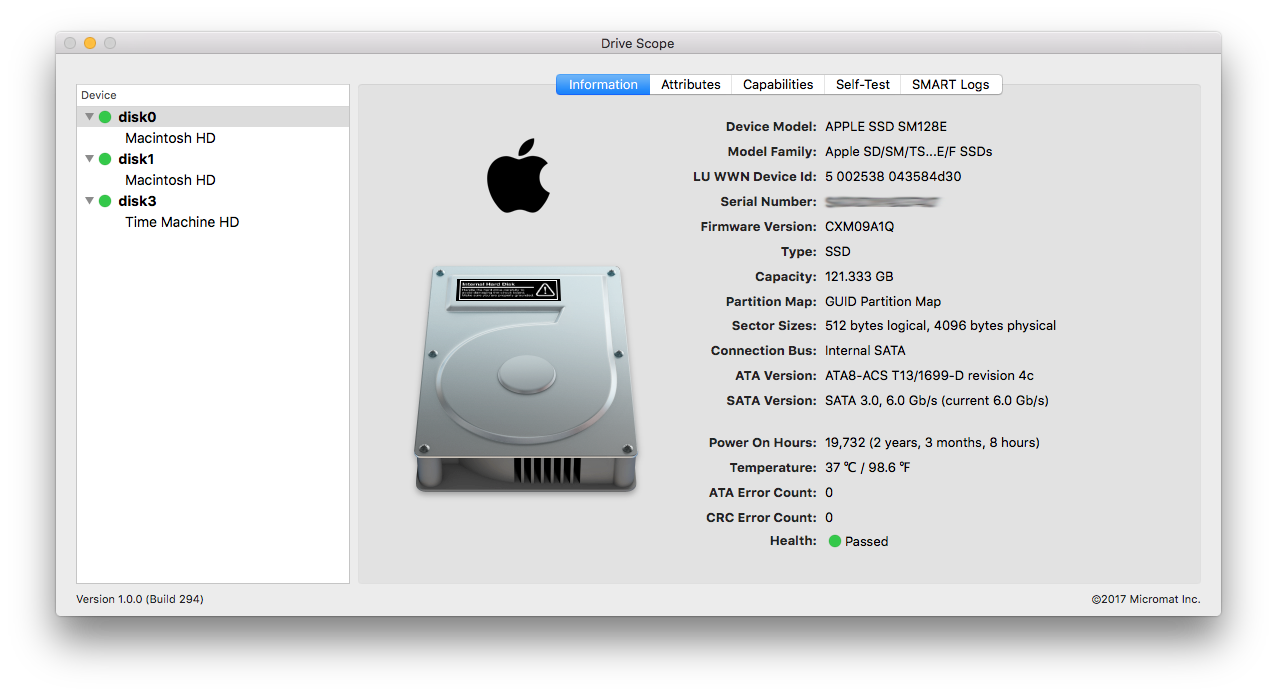Open the Attributes tab
Screen dimensions: 1277x696
[691, 85]
